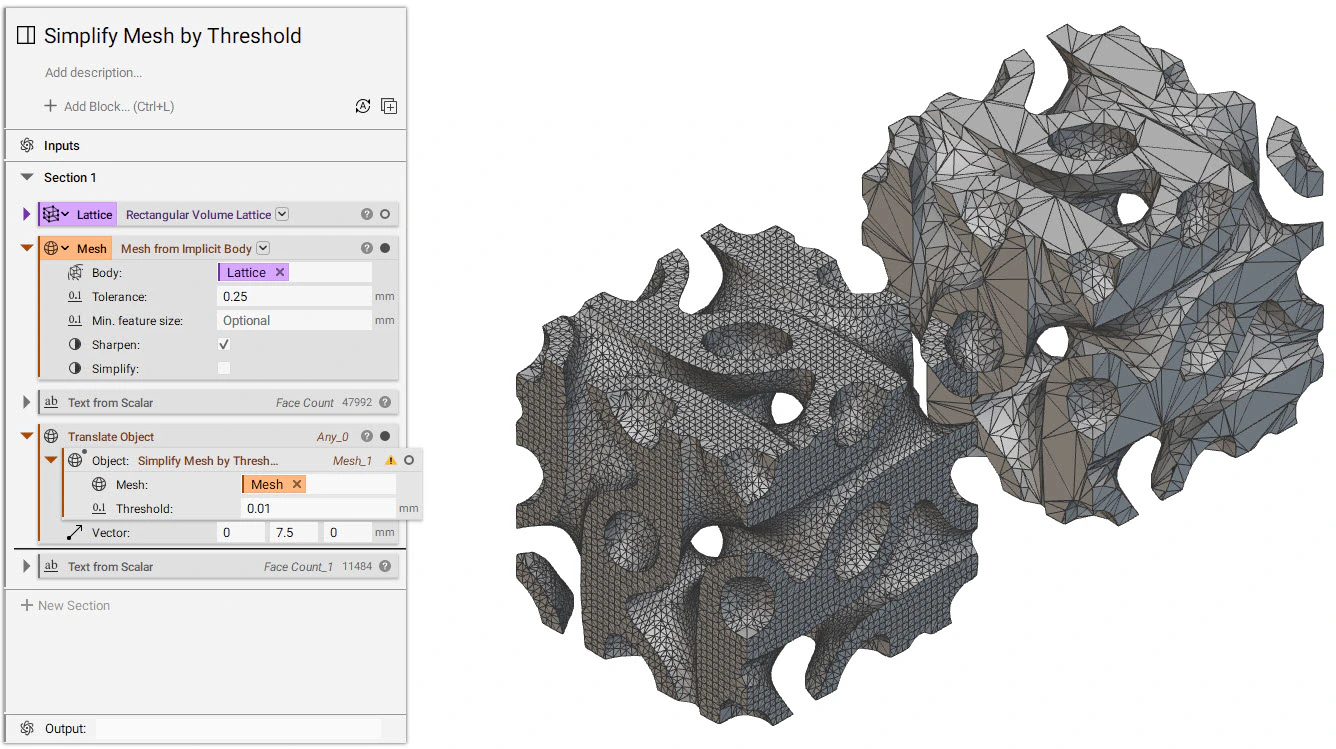The image size is (1336, 749).
Task: Uncheck the Sharpen checkbox
Action: pyautogui.click(x=224, y=344)
